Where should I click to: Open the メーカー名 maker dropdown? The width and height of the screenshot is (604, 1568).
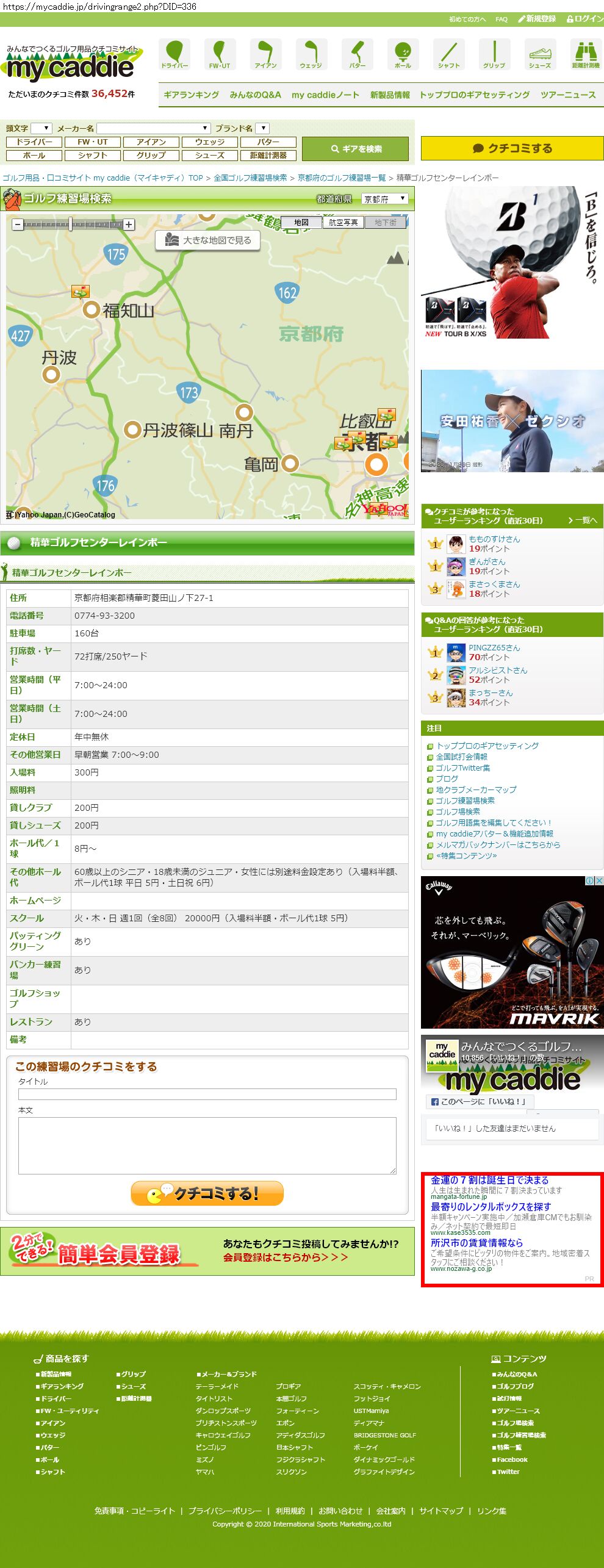pos(154,128)
